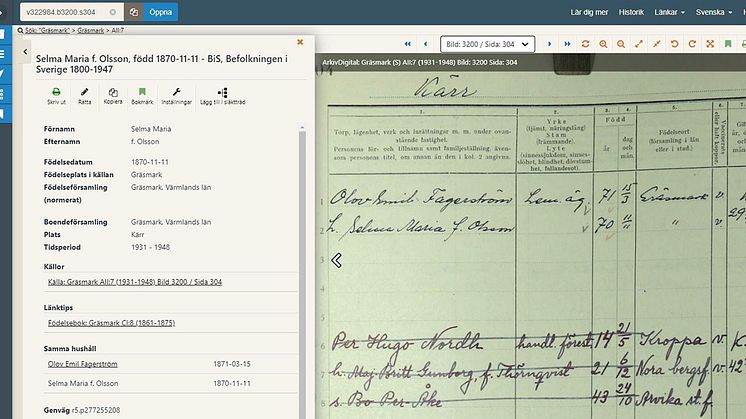Viewport: 746px width, 419px height.
Task: Click the Öppna button
Action: [160, 12]
